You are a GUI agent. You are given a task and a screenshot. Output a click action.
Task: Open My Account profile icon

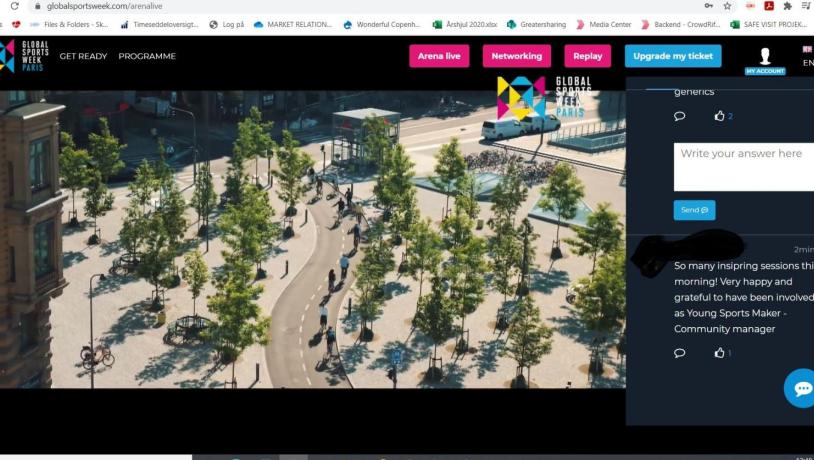[765, 60]
